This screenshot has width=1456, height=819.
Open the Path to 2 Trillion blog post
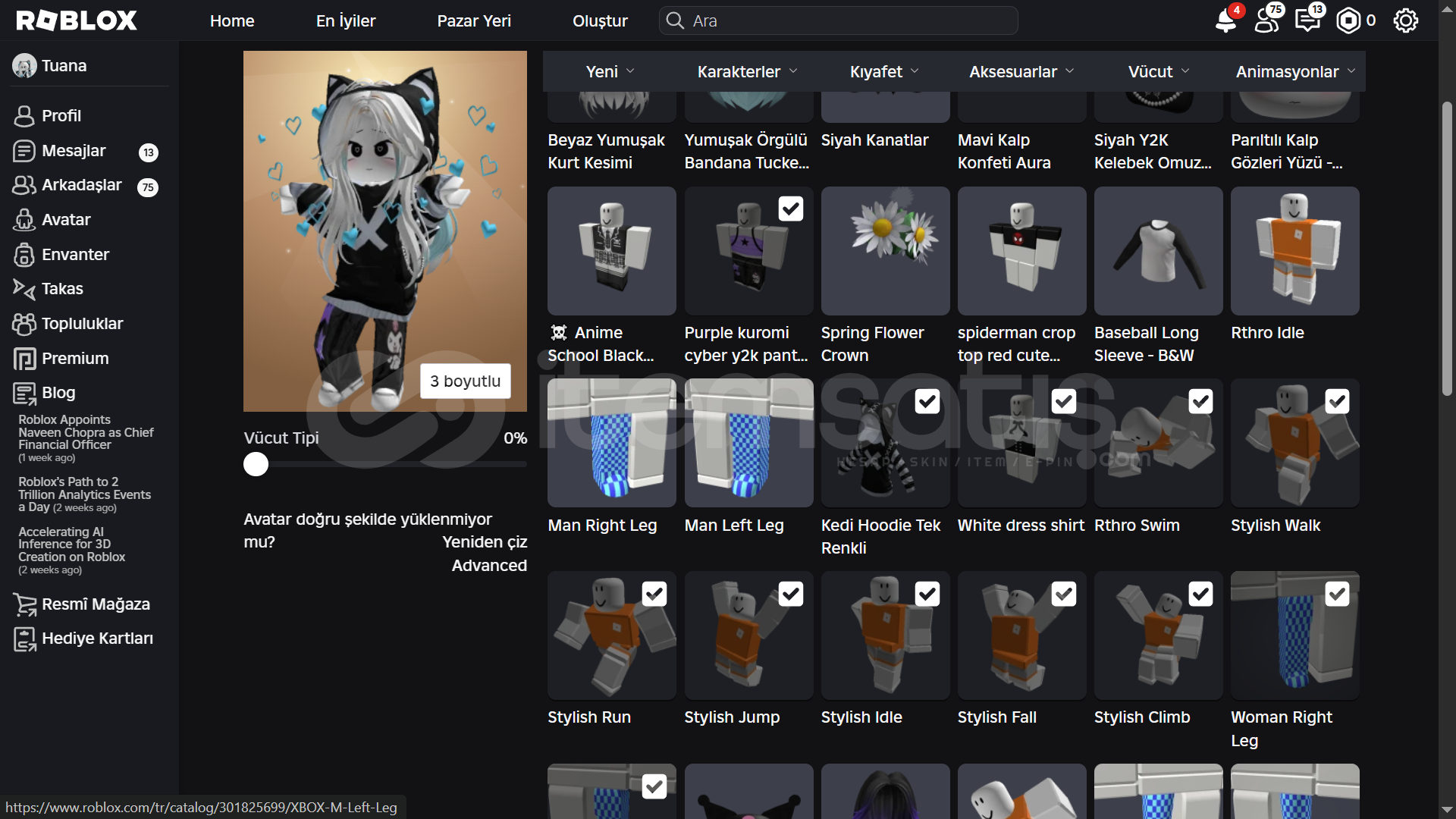pyautogui.click(x=85, y=494)
